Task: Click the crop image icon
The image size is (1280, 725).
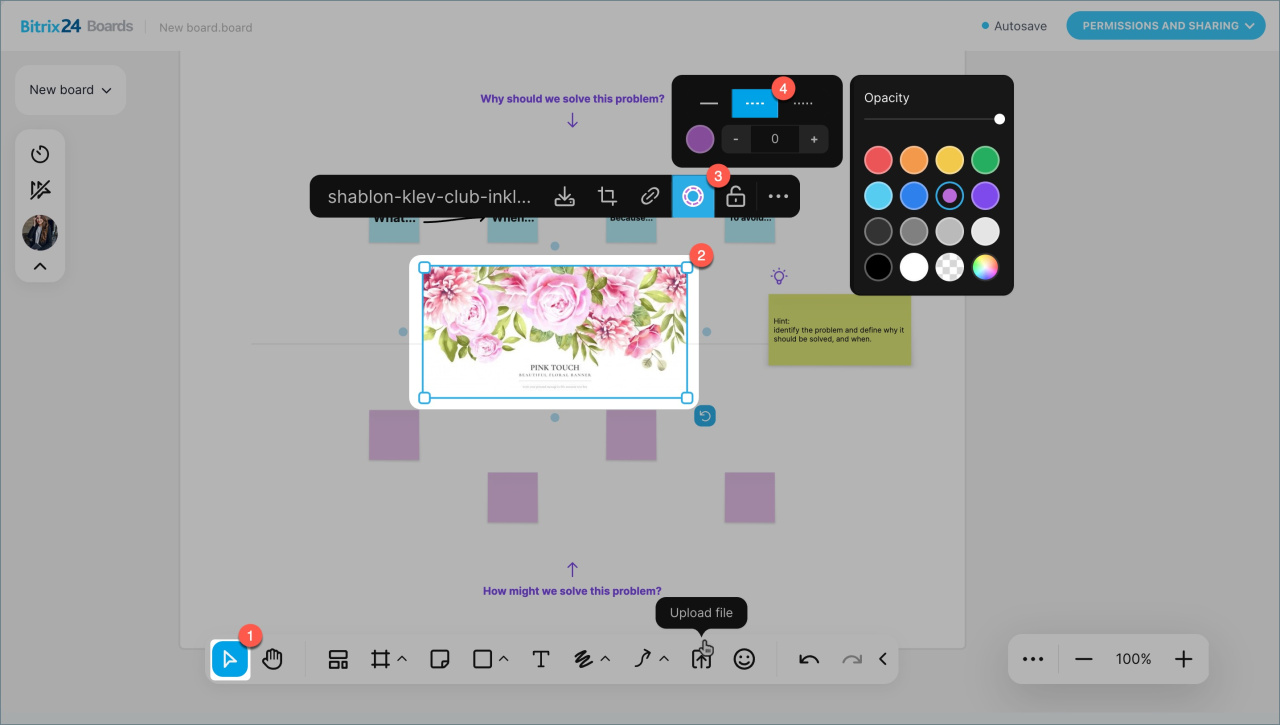Action: point(607,196)
